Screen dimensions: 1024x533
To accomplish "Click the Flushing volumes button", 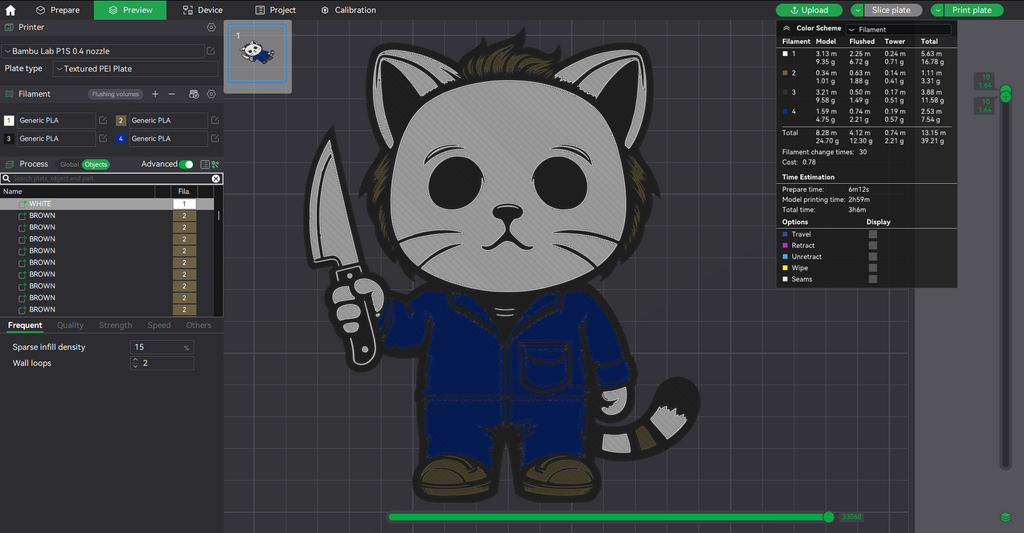I will point(115,94).
